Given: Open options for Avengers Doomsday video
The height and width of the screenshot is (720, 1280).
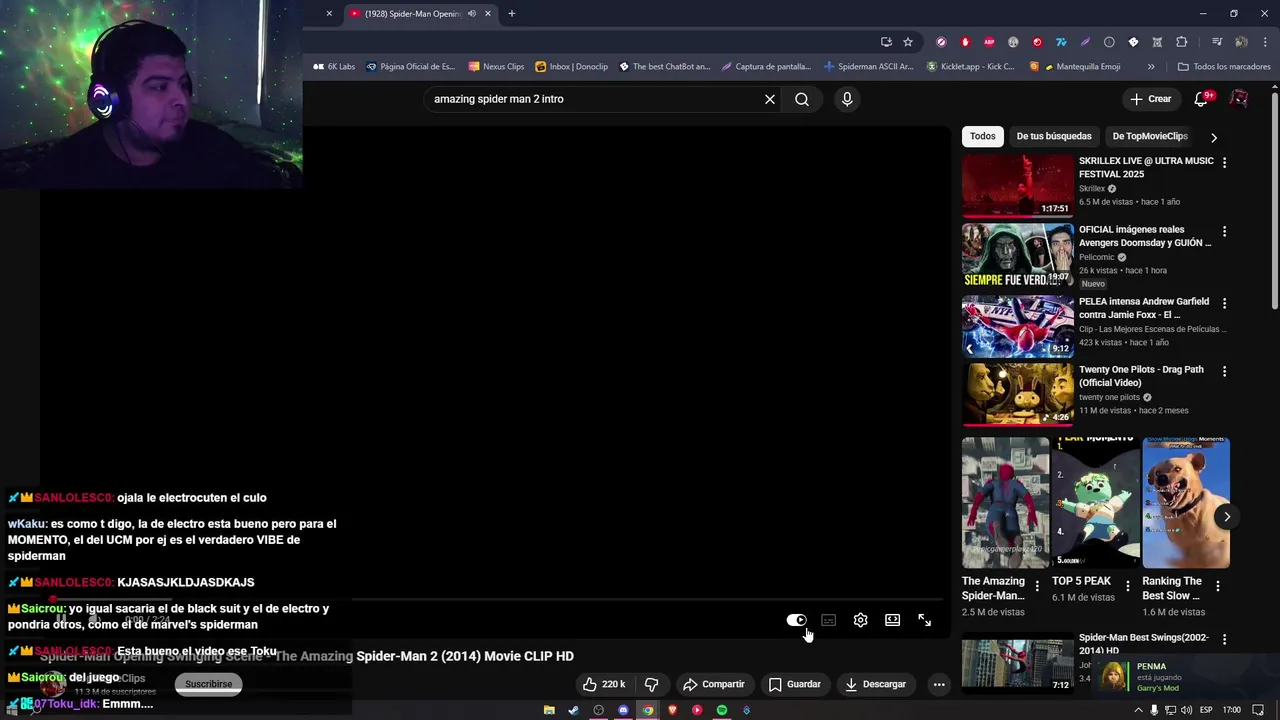Looking at the screenshot, I should [1224, 231].
